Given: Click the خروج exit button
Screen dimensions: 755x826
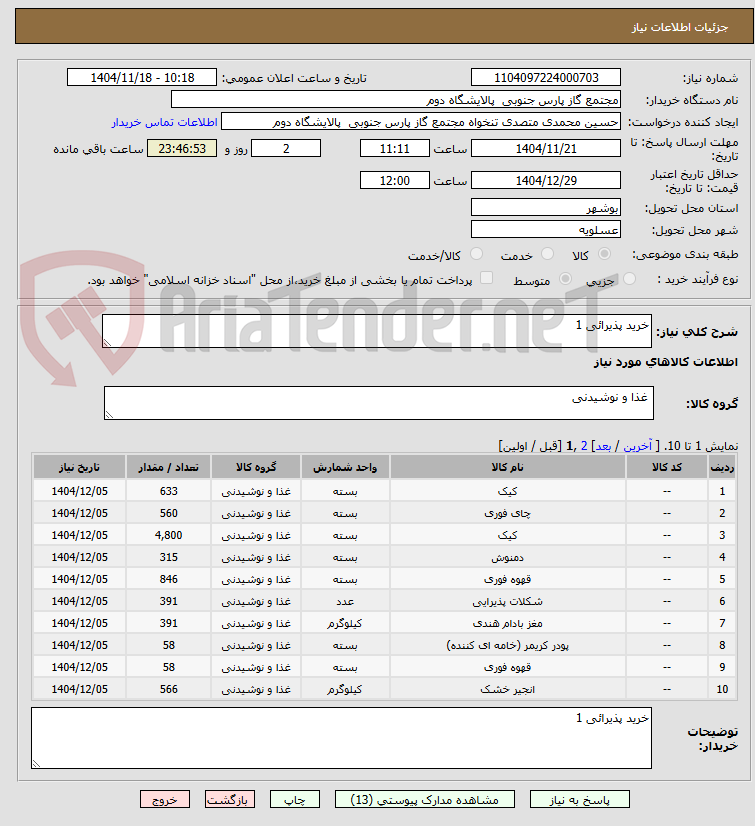Looking at the screenshot, I should 165,800.
